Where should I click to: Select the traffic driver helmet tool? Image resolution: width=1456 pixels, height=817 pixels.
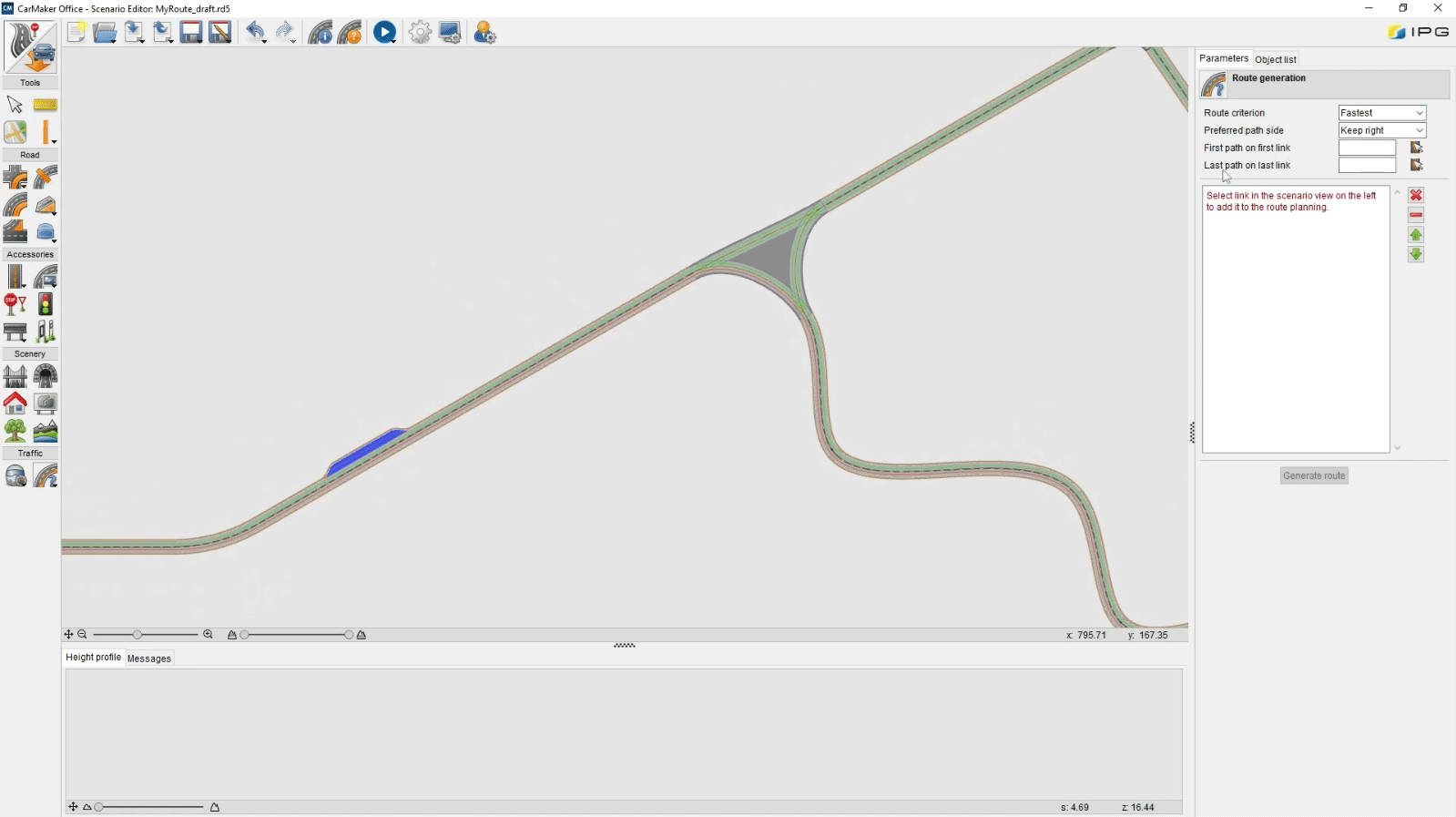click(15, 475)
